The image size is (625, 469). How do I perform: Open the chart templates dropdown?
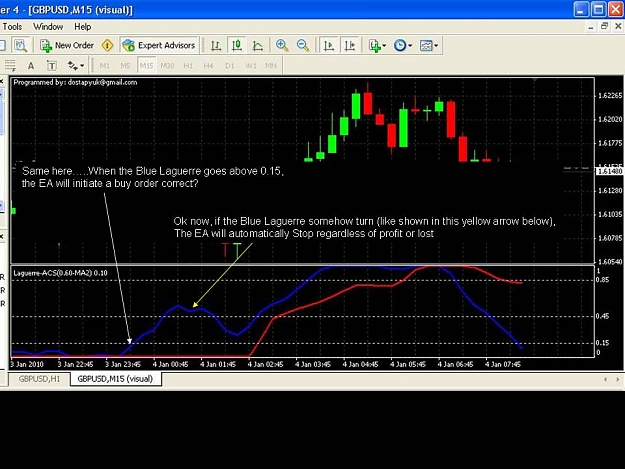click(x=428, y=45)
